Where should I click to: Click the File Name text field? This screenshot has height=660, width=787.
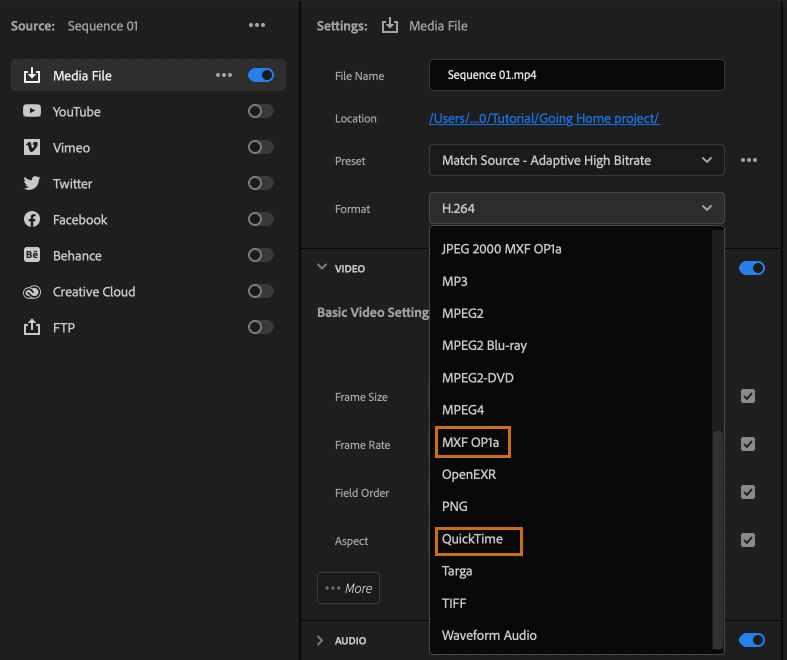[x=576, y=75]
